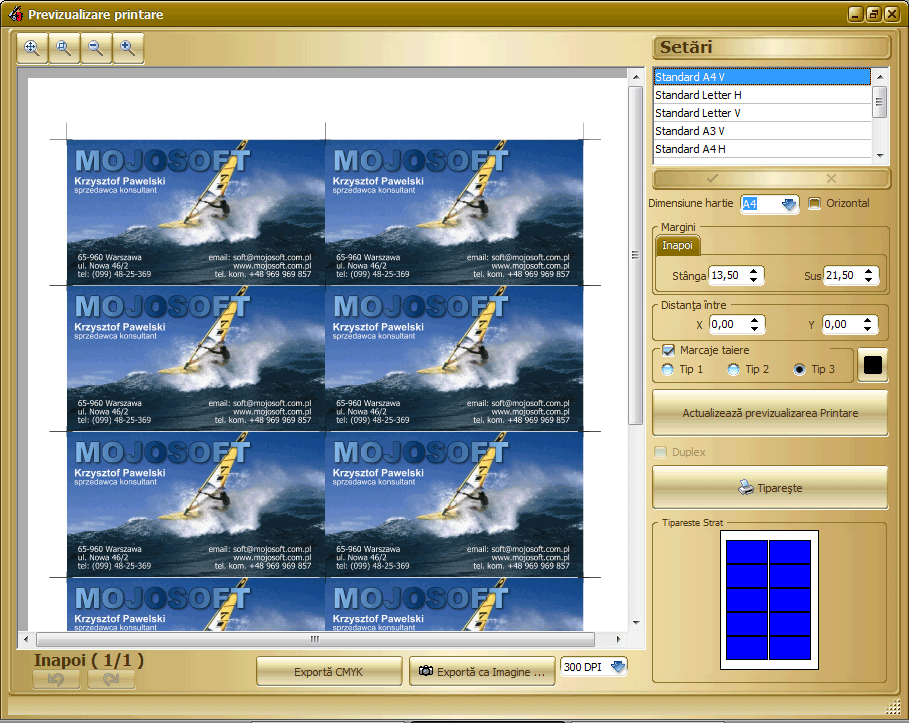Viewport: 909px width, 723px height.
Task: Open the Dimensiune hartie A4 dropdown
Action: point(788,204)
